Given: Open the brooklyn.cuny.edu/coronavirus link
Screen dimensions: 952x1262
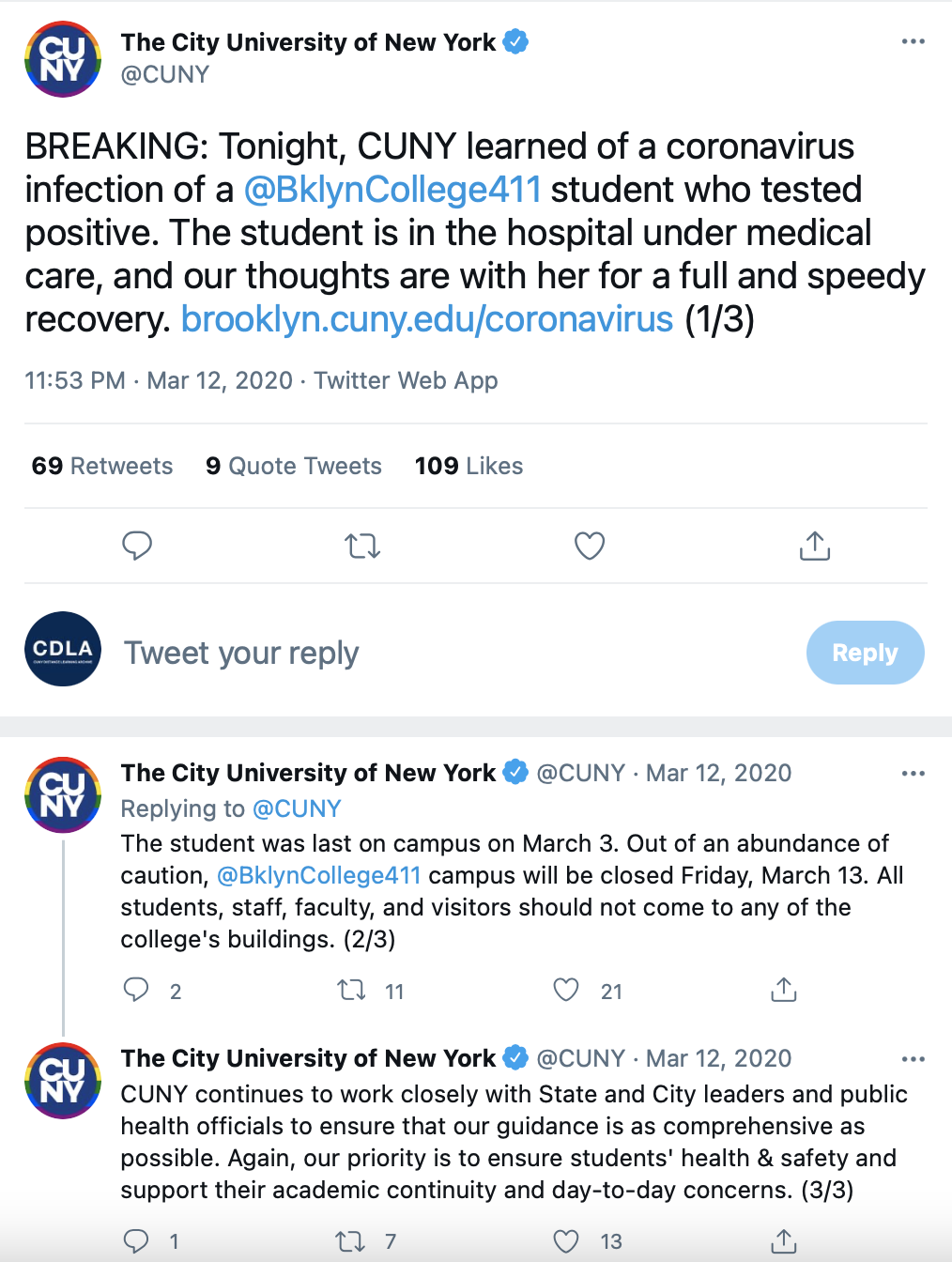Looking at the screenshot, I should point(427,319).
